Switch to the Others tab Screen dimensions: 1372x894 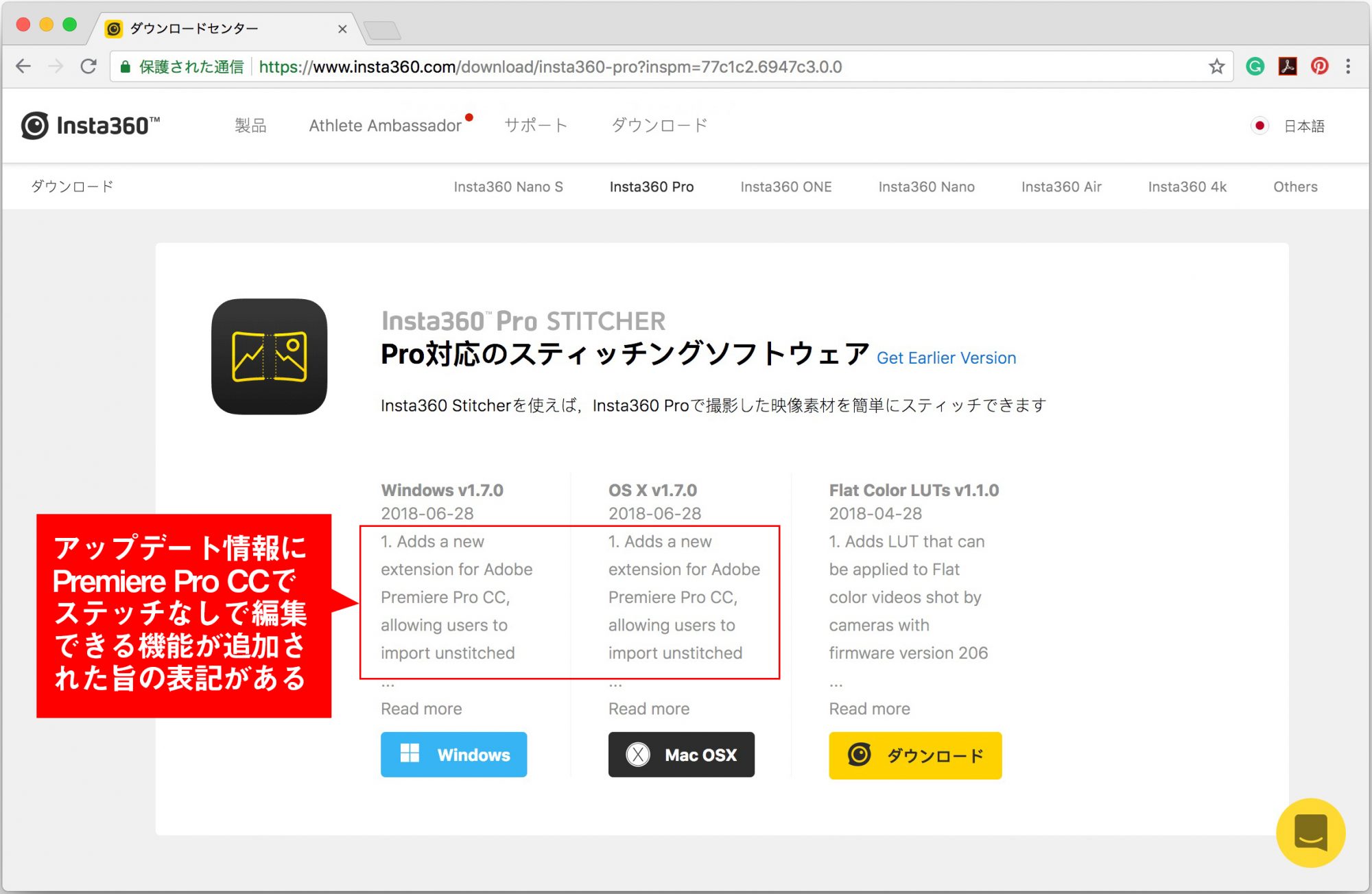(x=1295, y=187)
